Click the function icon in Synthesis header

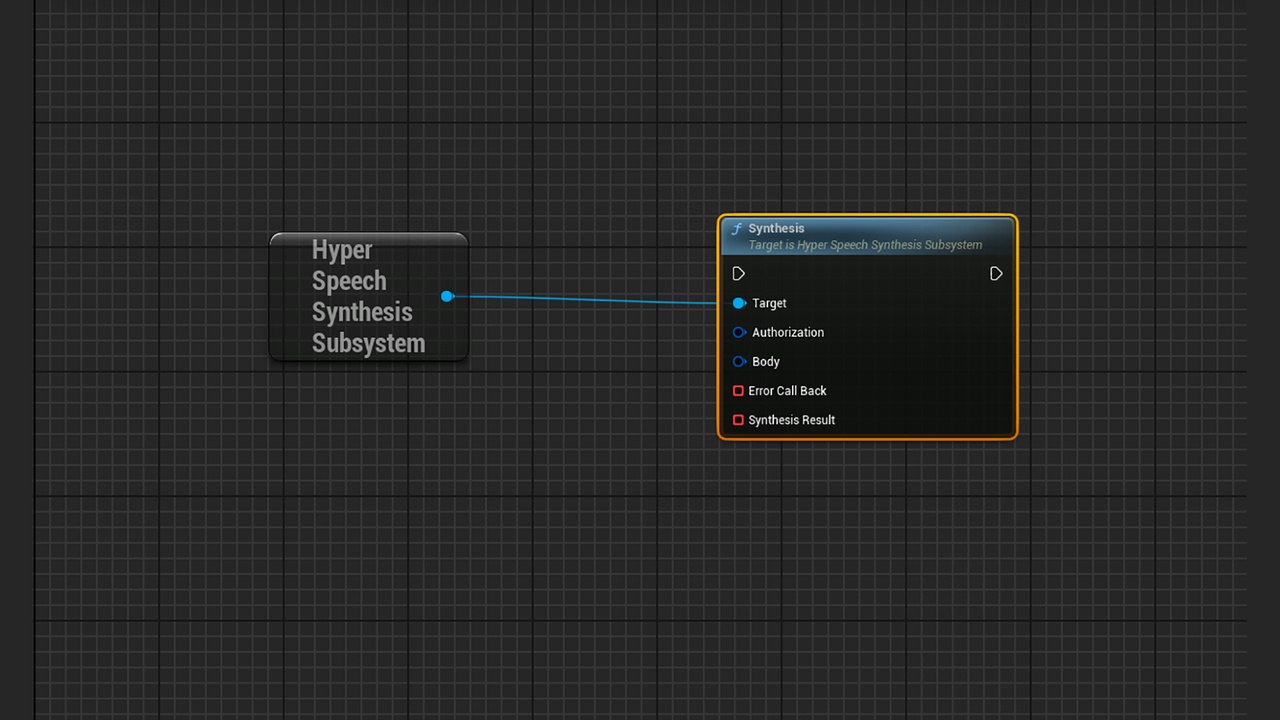click(737, 229)
